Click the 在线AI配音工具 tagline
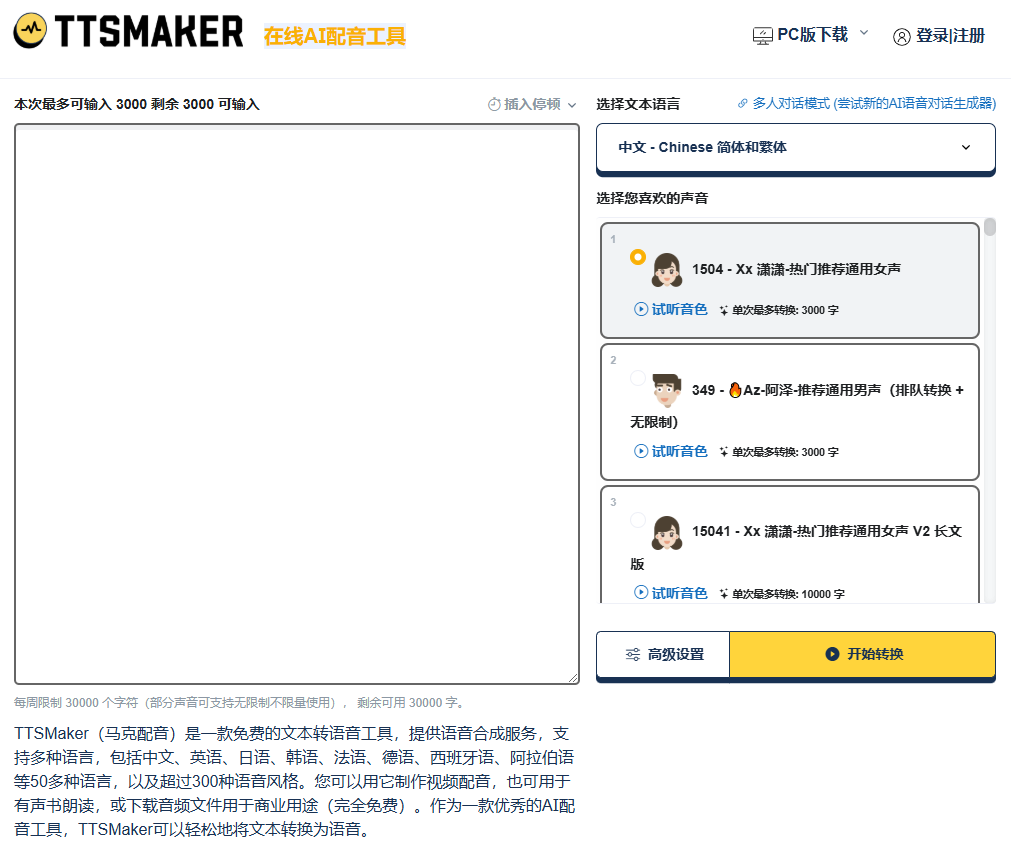Screen dimensions: 1011x858 point(335,36)
